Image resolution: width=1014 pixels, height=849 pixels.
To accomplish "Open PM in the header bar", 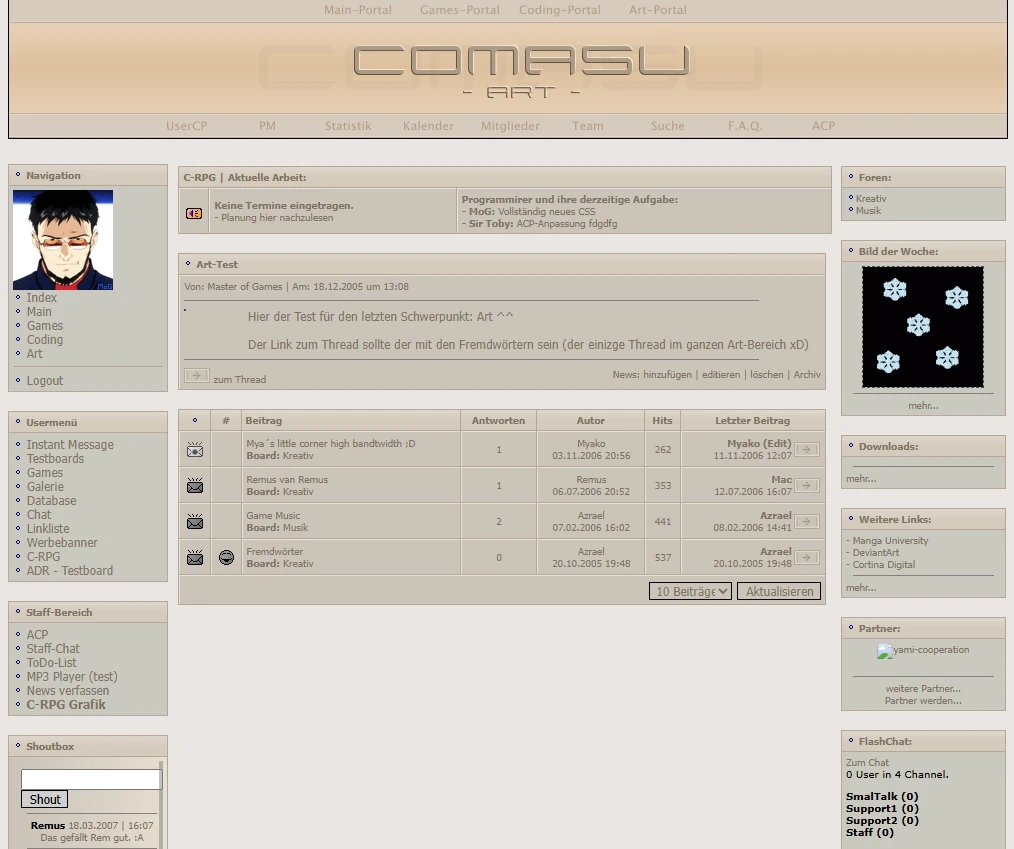I will pos(267,126).
